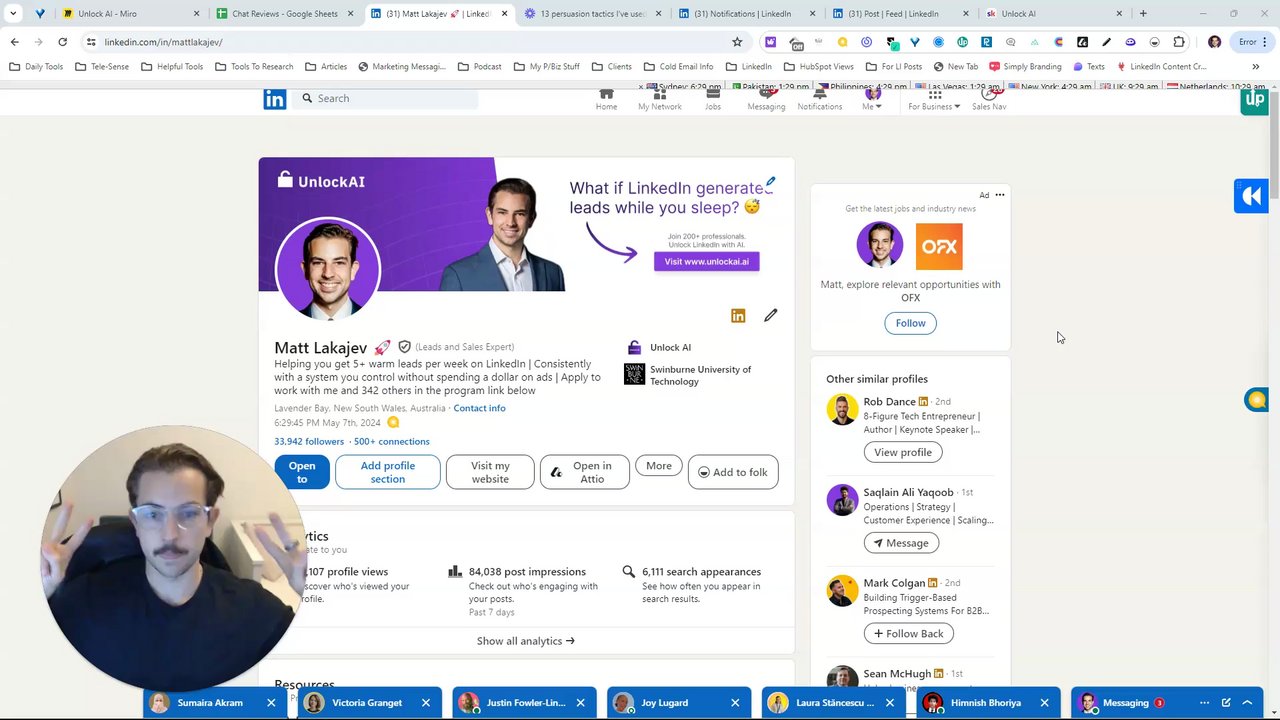This screenshot has width=1280, height=720.
Task: Open messaging options three-dot icon
Action: 1204,703
